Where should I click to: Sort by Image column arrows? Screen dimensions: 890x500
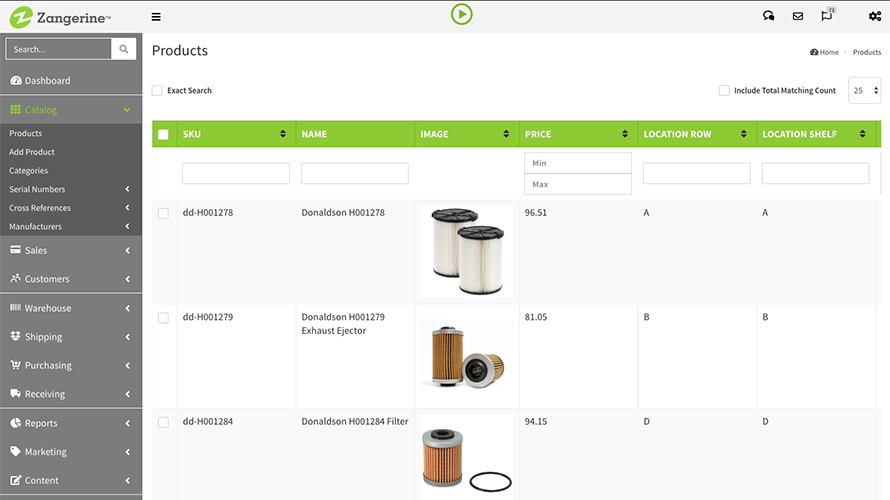(x=506, y=134)
